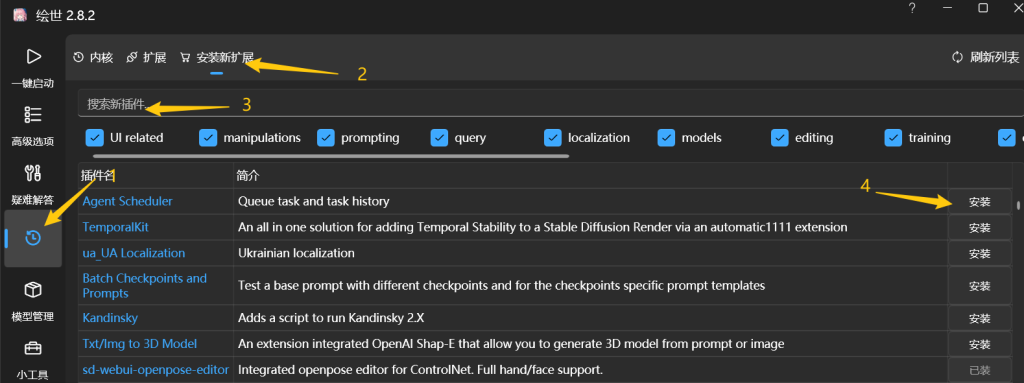Open 小工具 toolbox icon in sidebar
1024x383 pixels.
pyautogui.click(x=33, y=348)
